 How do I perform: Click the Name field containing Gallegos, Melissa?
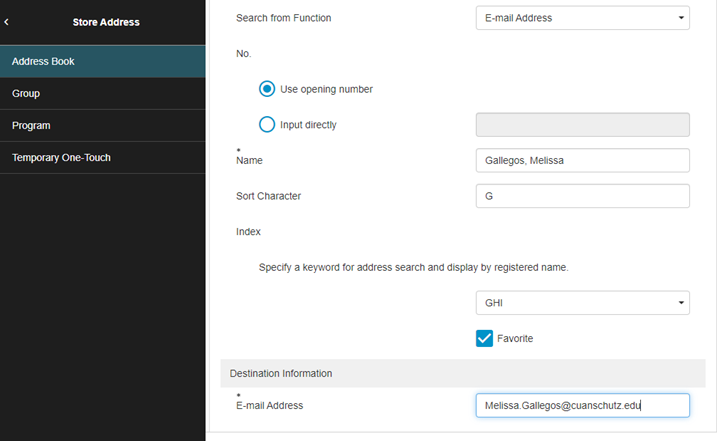point(582,161)
